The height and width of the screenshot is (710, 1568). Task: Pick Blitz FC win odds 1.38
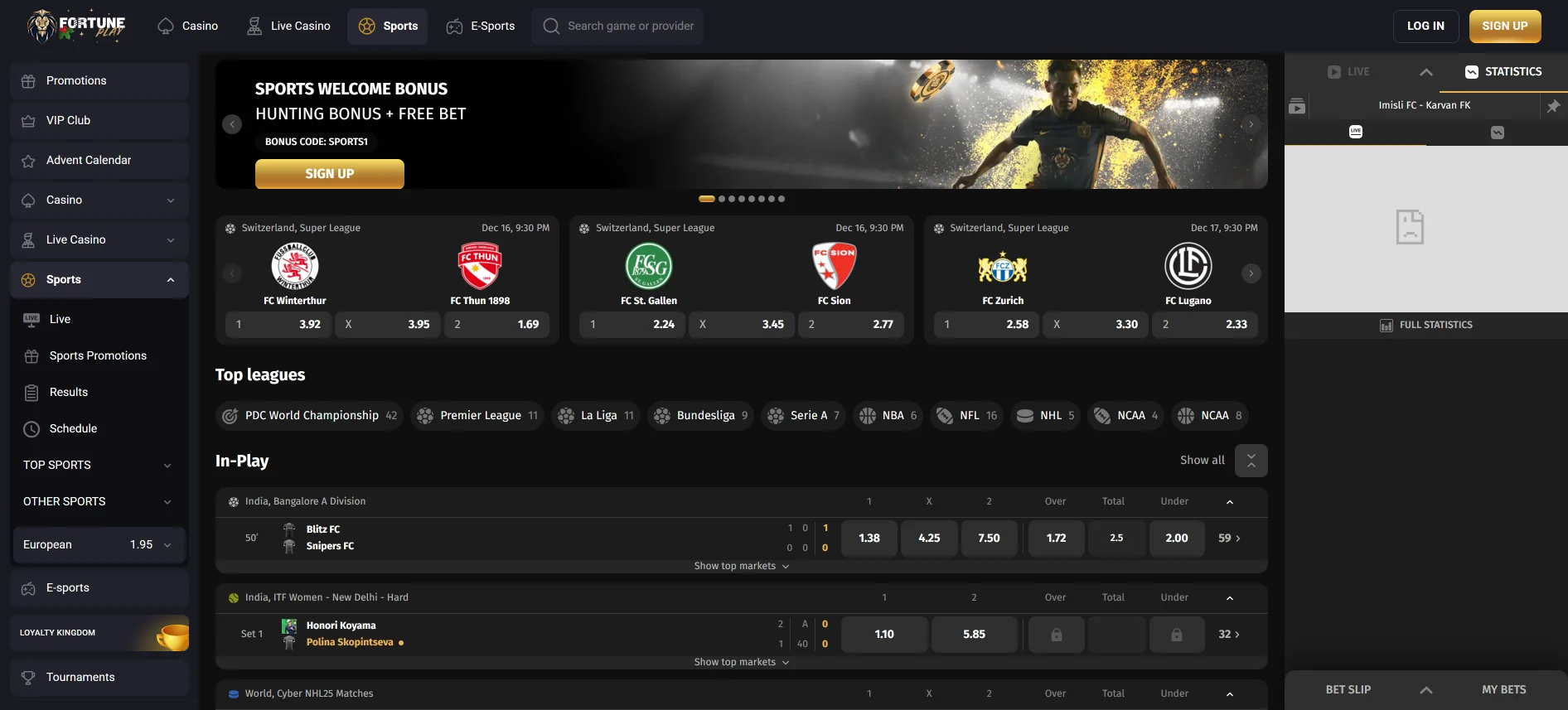(x=869, y=539)
